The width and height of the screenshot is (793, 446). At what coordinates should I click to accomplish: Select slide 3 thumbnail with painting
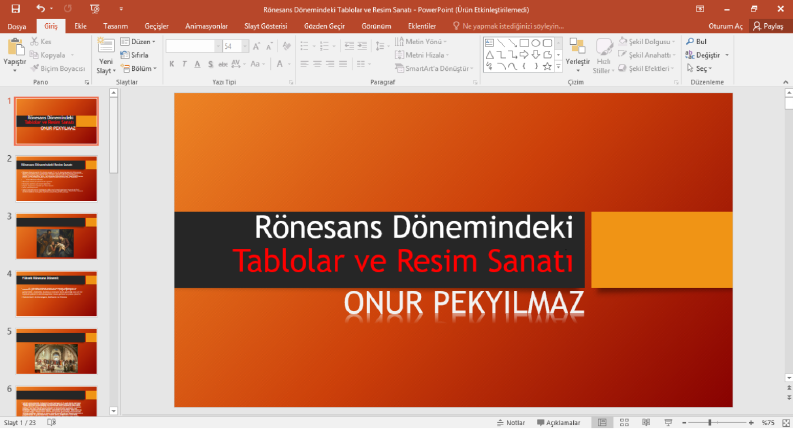(56, 236)
